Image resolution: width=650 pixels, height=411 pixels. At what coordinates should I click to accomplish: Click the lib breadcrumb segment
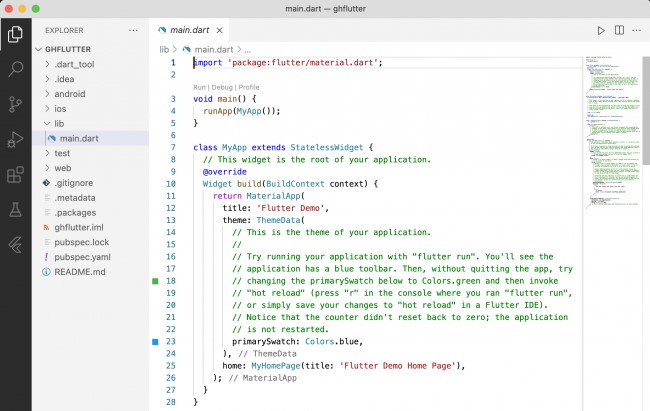165,49
